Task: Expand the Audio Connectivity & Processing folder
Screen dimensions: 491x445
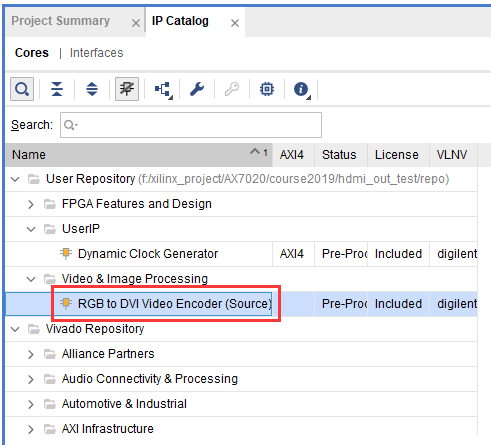Action: pos(31,379)
